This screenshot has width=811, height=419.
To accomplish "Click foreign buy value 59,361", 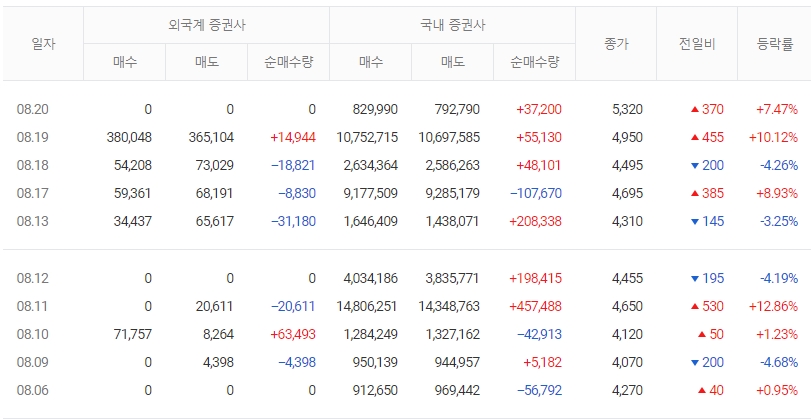I will (x=133, y=193).
